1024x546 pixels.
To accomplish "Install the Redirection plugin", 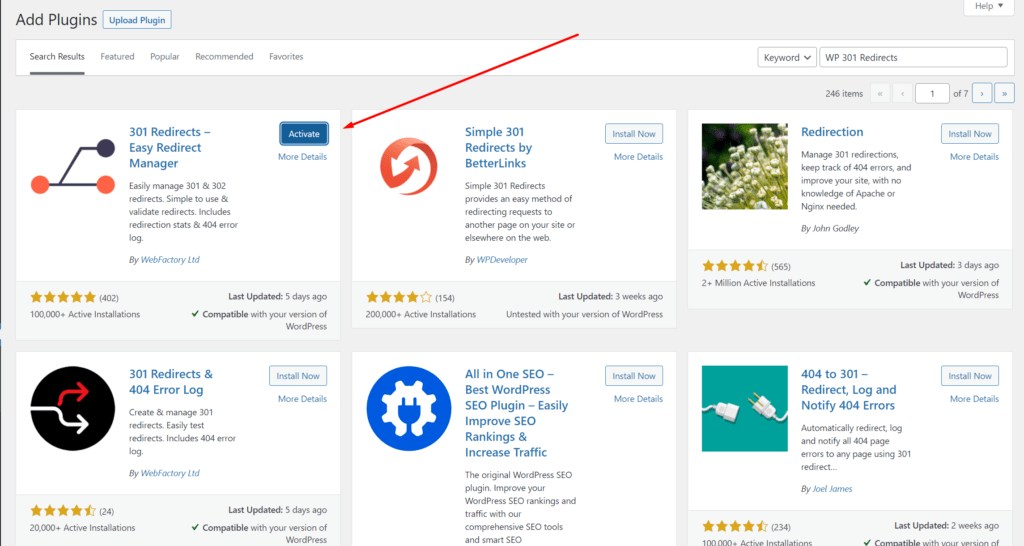I will click(970, 134).
